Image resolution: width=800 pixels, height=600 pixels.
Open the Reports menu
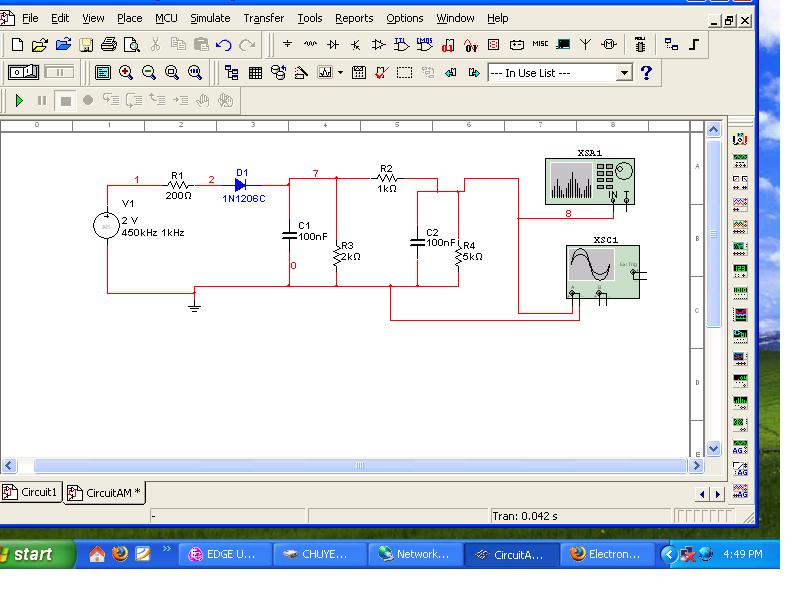[x=354, y=18]
